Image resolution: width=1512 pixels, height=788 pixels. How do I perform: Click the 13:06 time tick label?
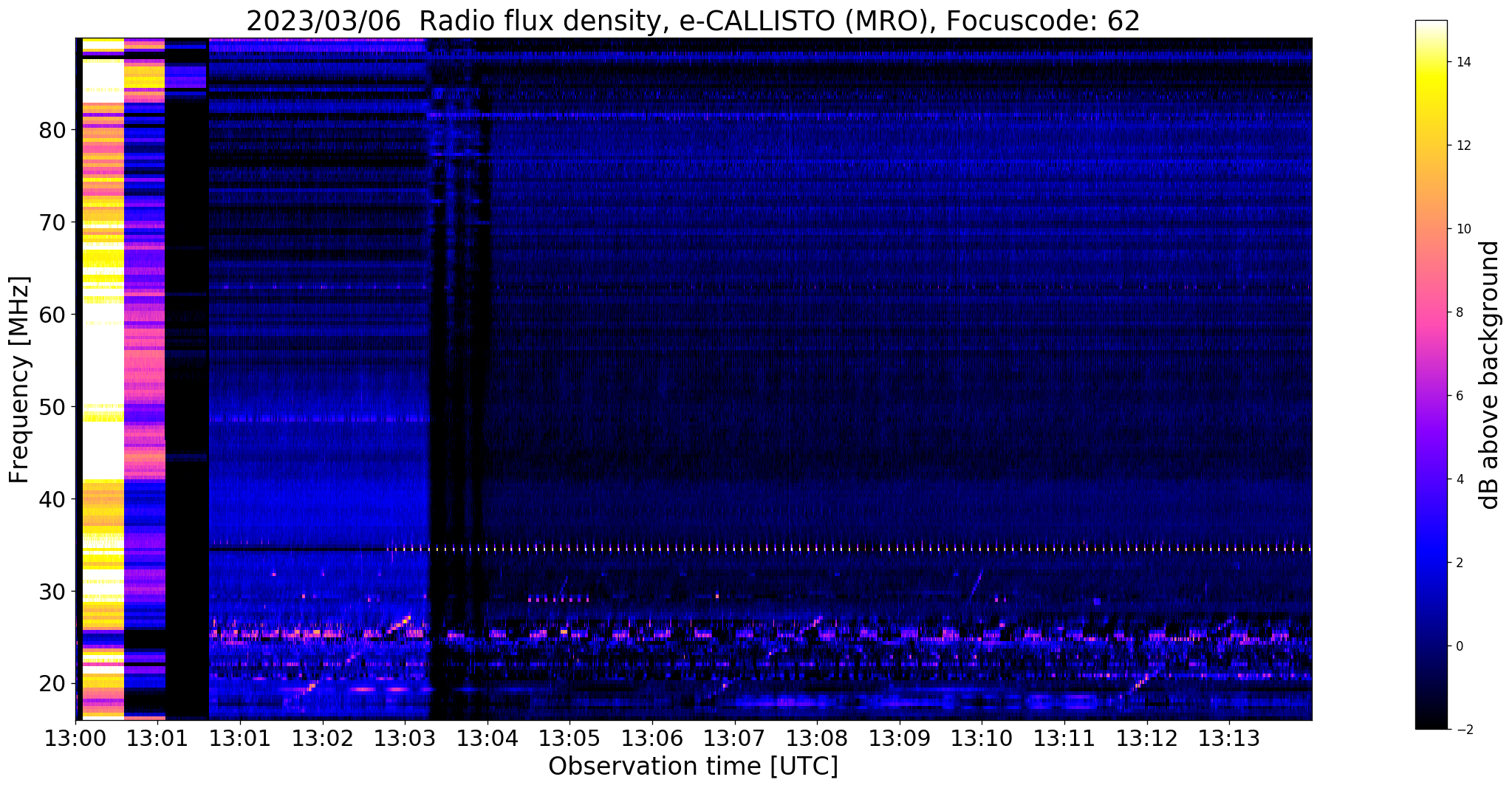tap(652, 739)
